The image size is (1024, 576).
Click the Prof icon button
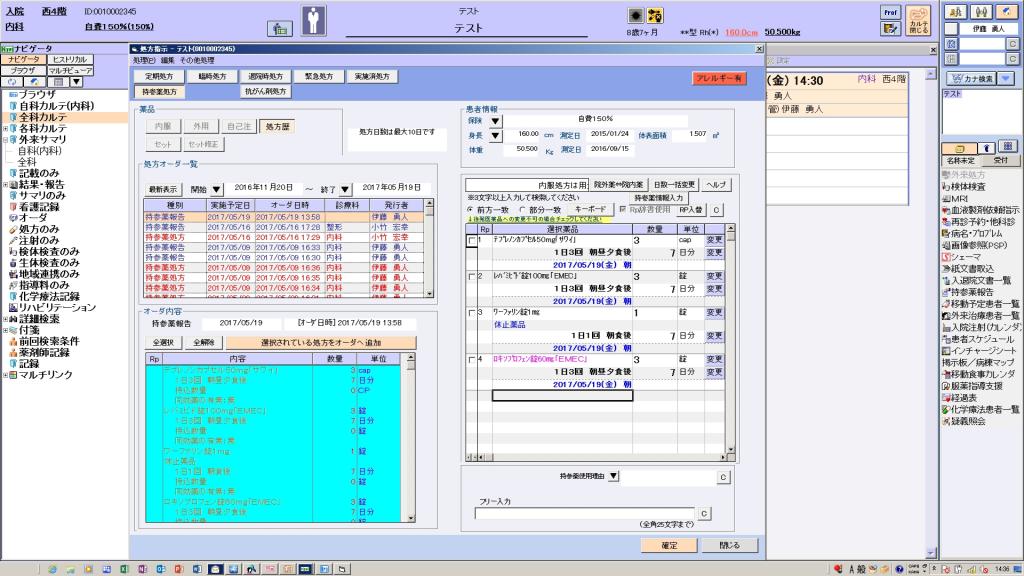click(x=890, y=12)
